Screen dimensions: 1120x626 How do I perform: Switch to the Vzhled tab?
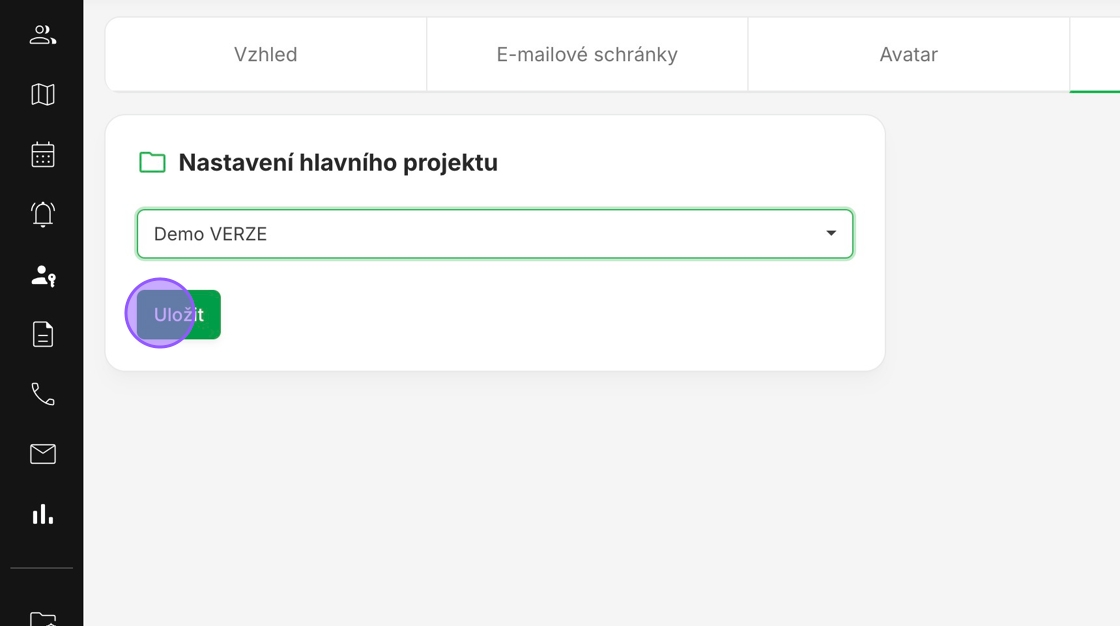point(265,55)
